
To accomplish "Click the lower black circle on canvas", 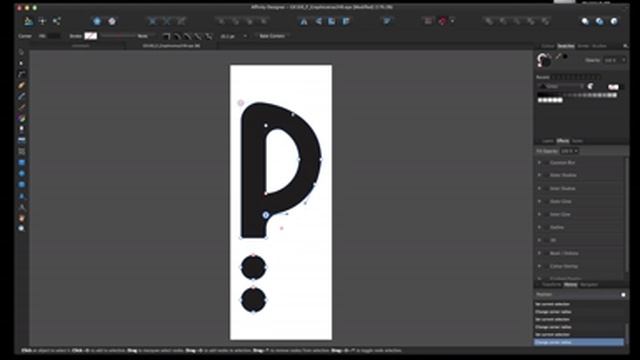I will point(253,300).
